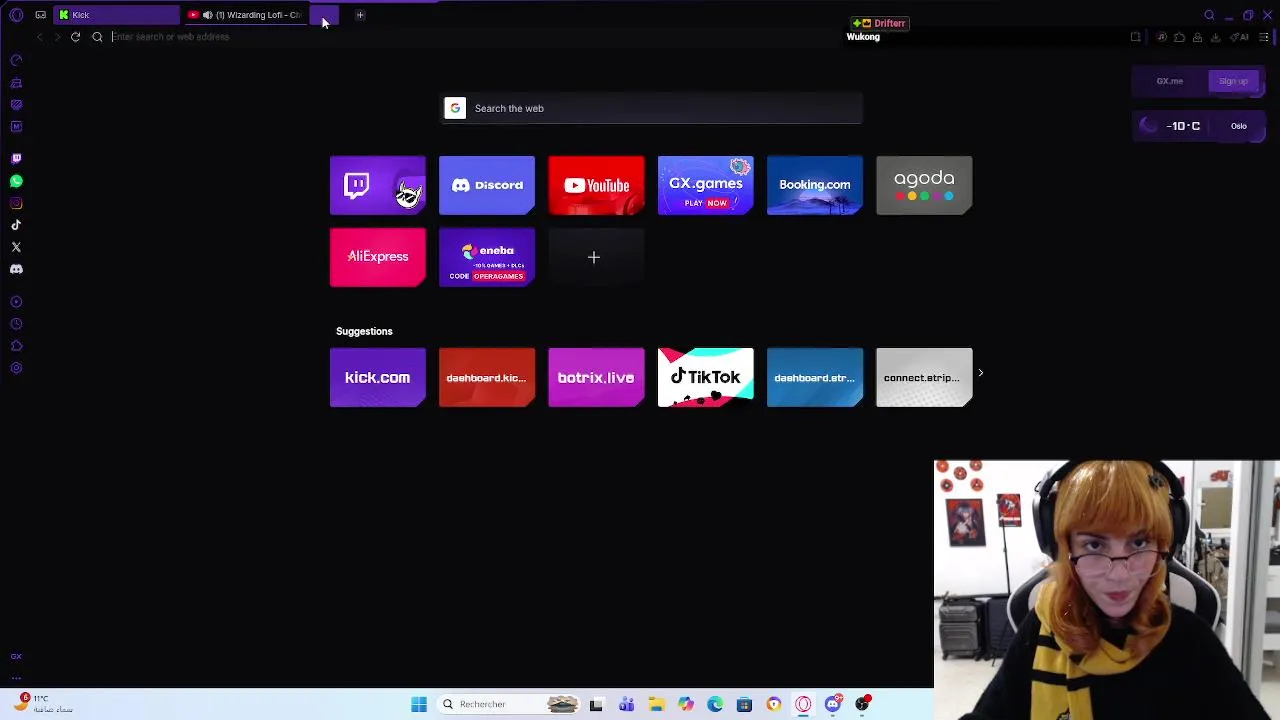Click the GX.me link
Image resolution: width=1280 pixels, height=720 pixels.
click(x=1170, y=81)
